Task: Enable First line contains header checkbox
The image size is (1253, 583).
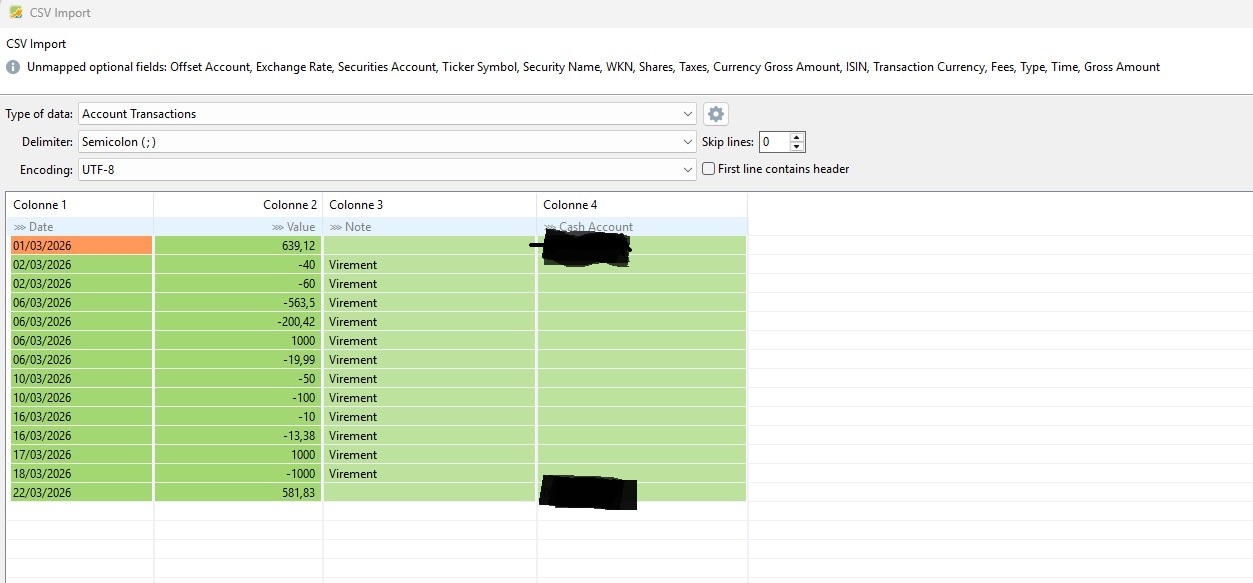Action: [709, 169]
